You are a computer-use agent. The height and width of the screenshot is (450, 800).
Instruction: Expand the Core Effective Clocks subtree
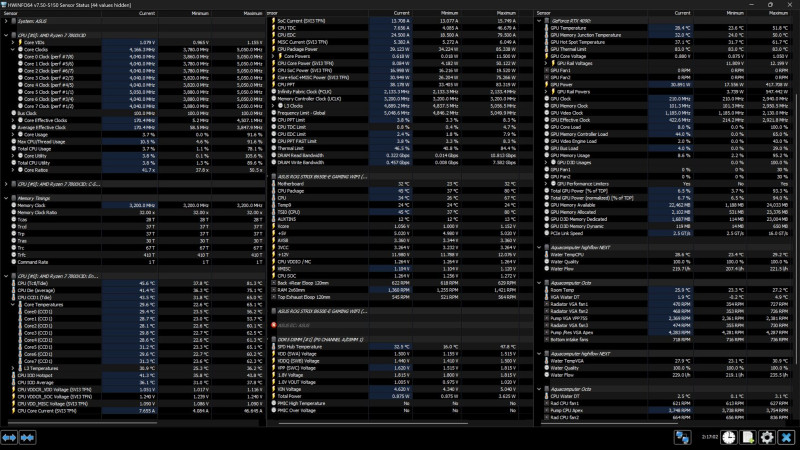click(x=13, y=120)
